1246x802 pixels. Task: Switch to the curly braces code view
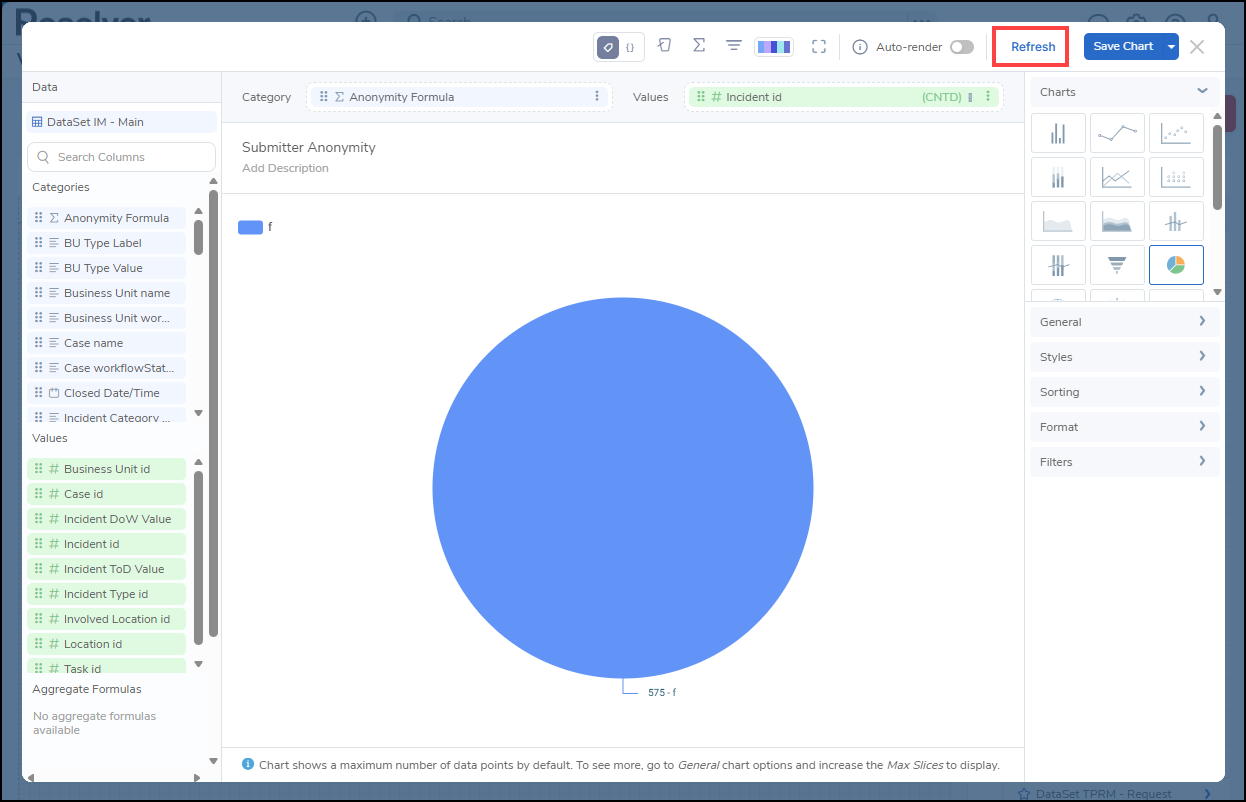[630, 47]
